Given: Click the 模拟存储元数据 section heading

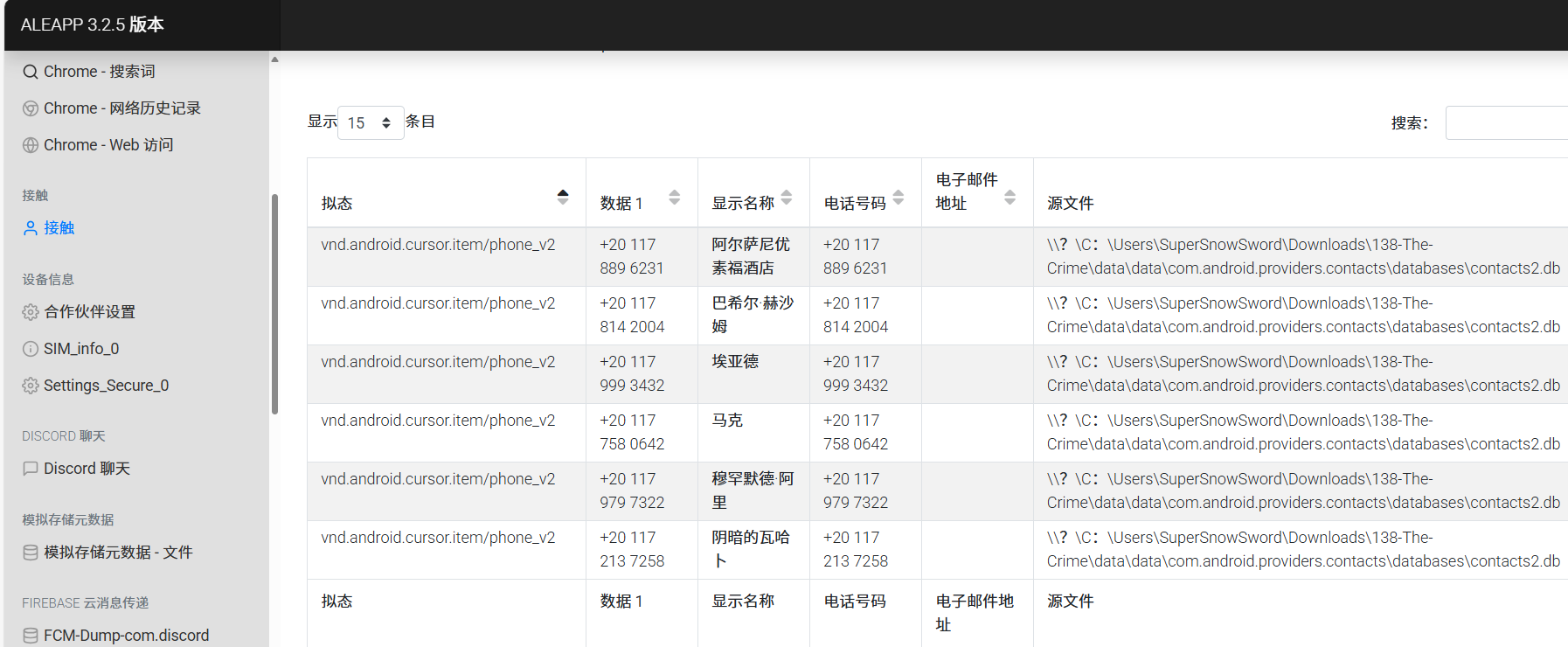Looking at the screenshot, I should point(68,520).
